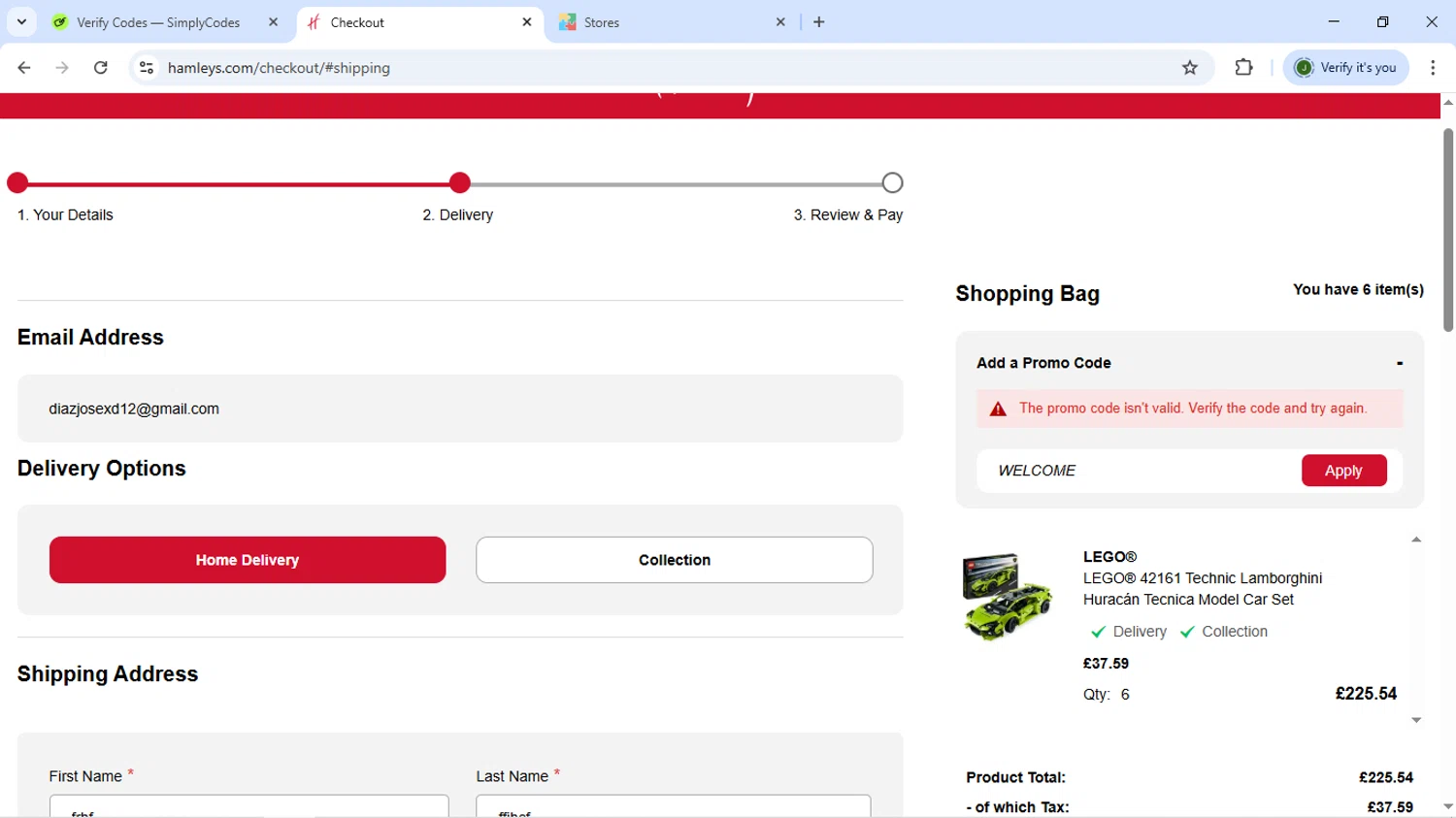Image resolution: width=1456 pixels, height=818 pixels.
Task: Click the page vertical scrollbar thumb
Action: (1448, 230)
